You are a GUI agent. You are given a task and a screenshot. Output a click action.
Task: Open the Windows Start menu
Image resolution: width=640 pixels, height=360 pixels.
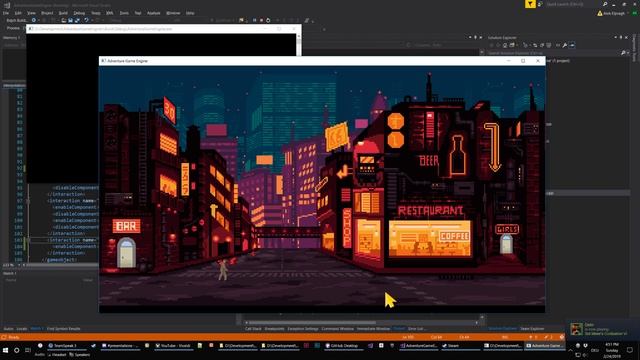point(5,350)
